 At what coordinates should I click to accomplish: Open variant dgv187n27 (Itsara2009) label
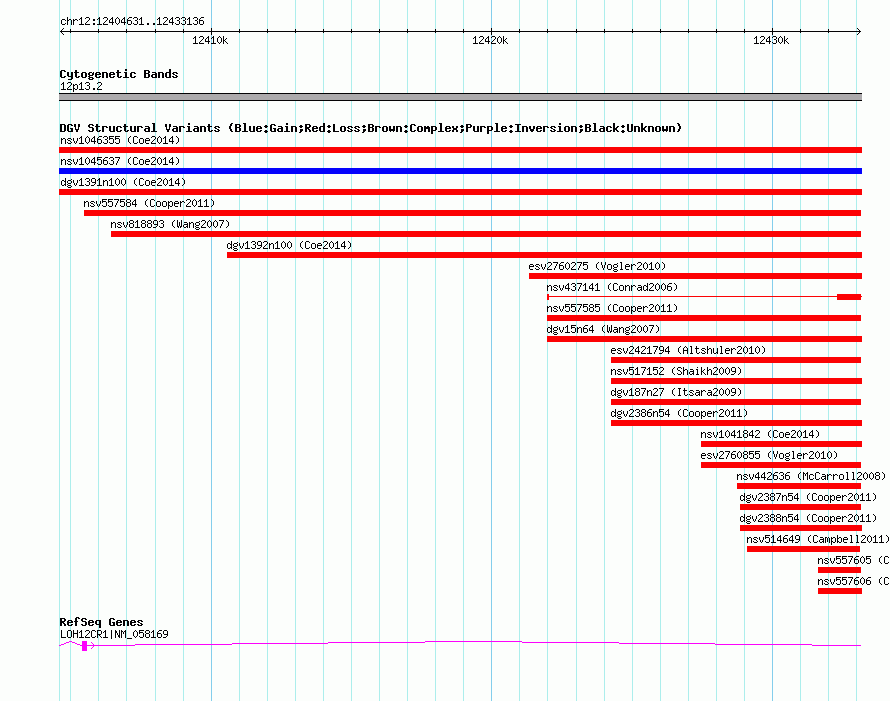676,392
